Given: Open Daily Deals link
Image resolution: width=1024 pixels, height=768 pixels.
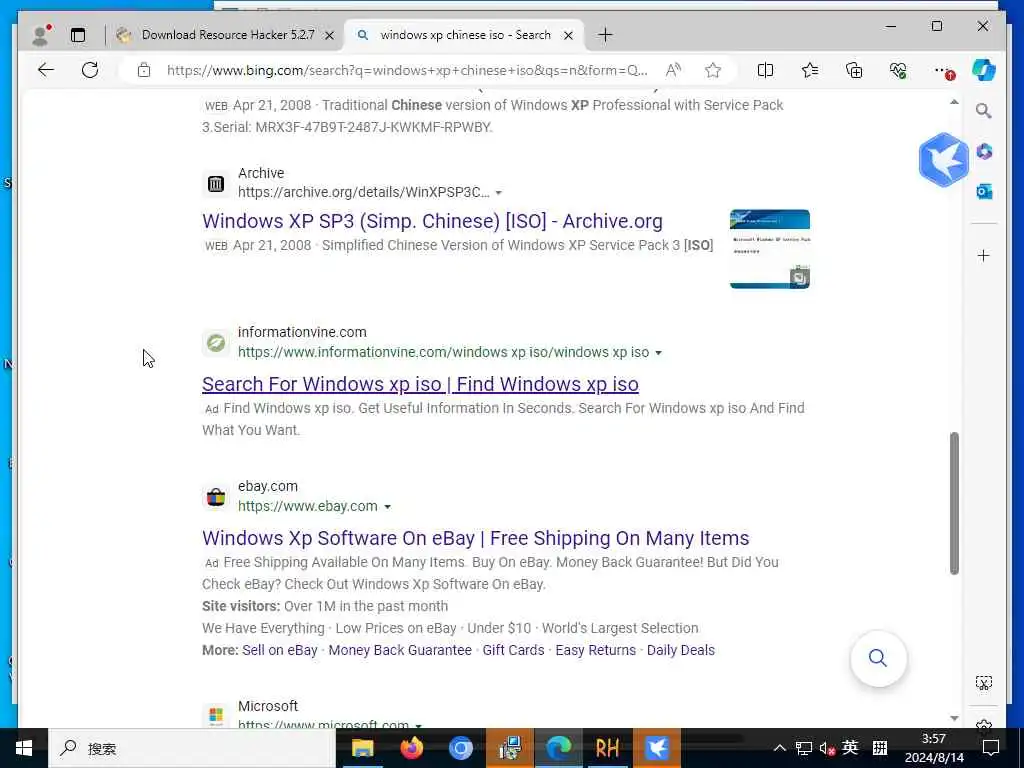Looking at the screenshot, I should [680, 650].
